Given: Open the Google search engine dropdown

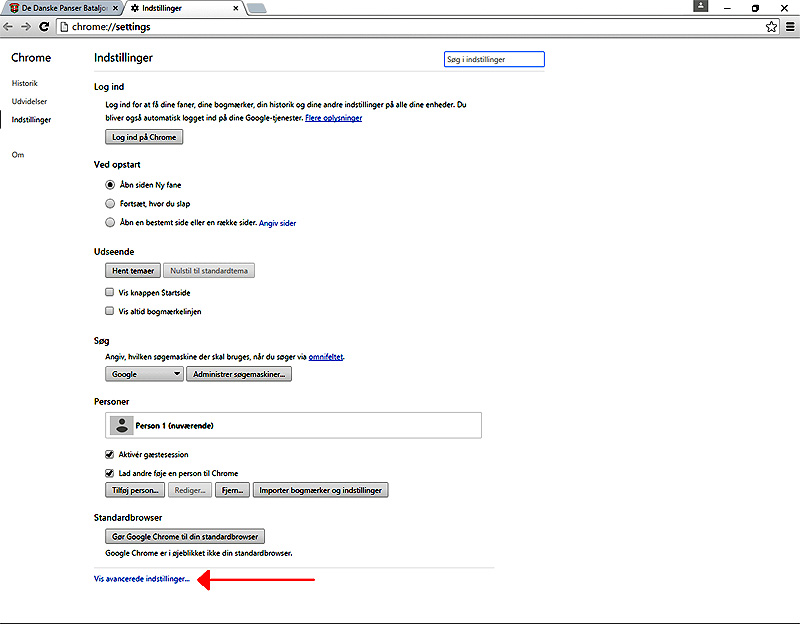Looking at the screenshot, I should tap(144, 374).
